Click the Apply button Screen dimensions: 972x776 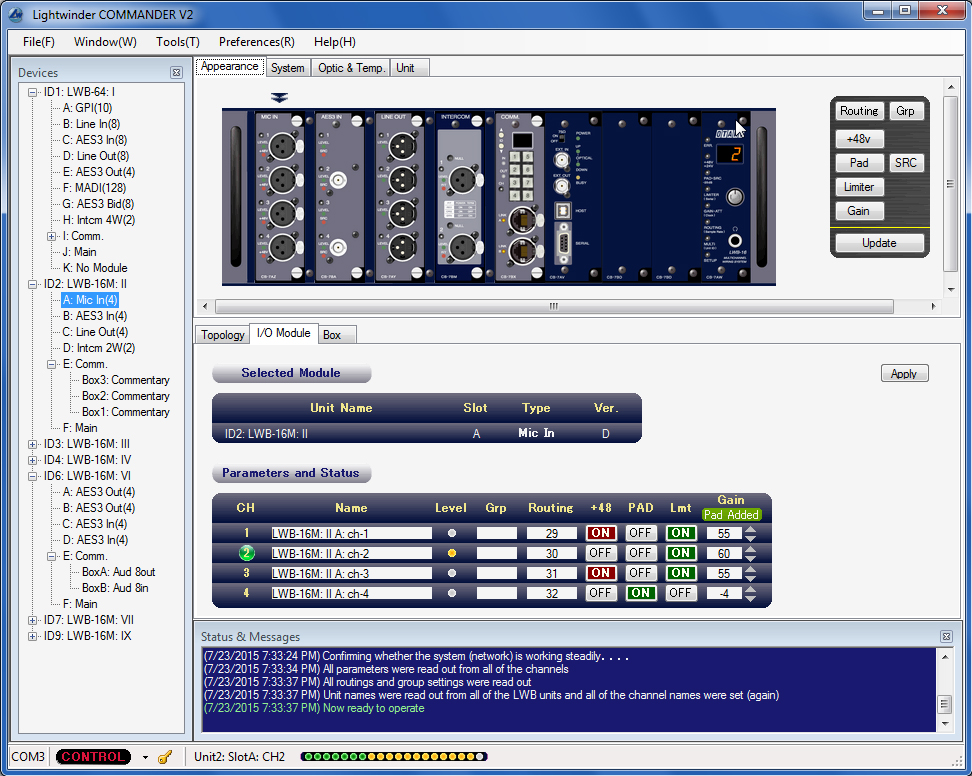tap(904, 374)
